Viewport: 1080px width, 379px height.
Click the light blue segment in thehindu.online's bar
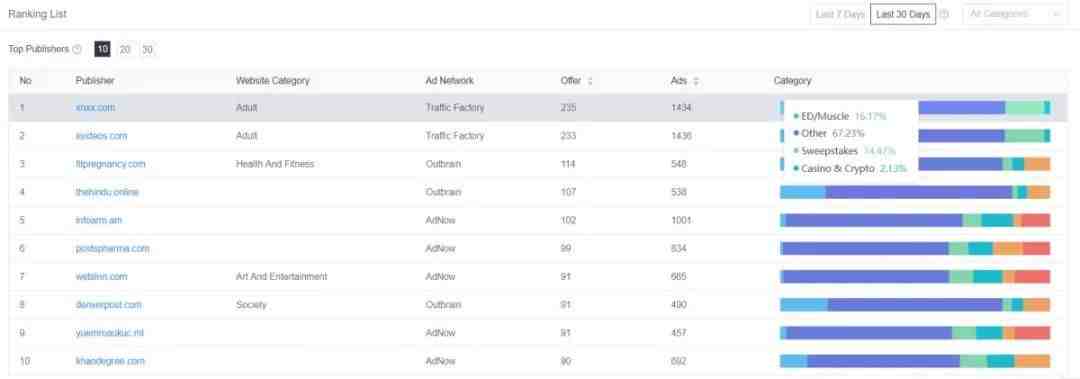click(x=802, y=192)
